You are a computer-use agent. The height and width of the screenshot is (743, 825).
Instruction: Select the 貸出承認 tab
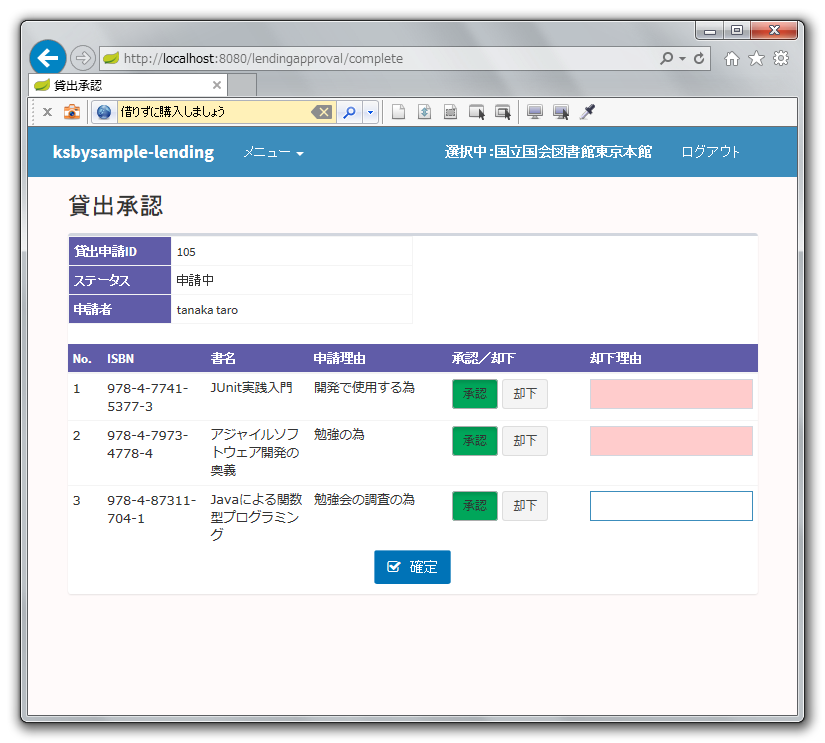126,85
